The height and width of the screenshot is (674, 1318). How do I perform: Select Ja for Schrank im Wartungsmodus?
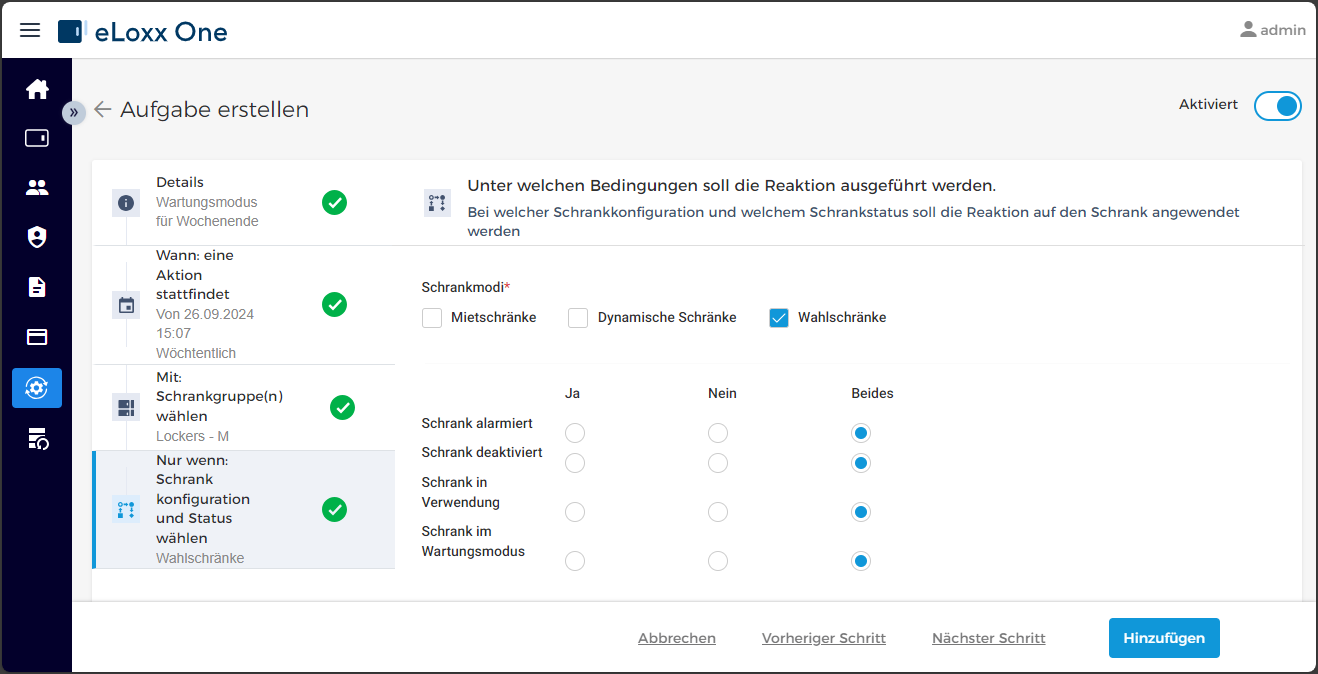pos(575,561)
